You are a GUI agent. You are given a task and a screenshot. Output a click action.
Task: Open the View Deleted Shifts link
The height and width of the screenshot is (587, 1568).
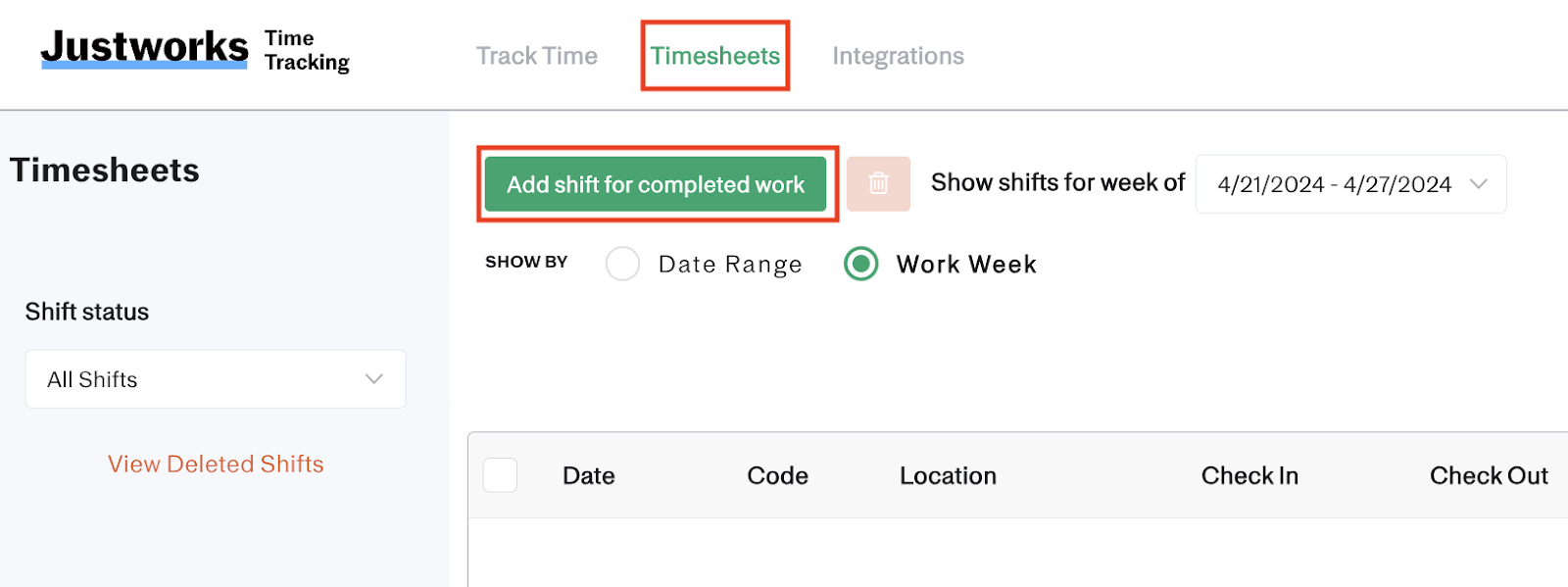[216, 464]
